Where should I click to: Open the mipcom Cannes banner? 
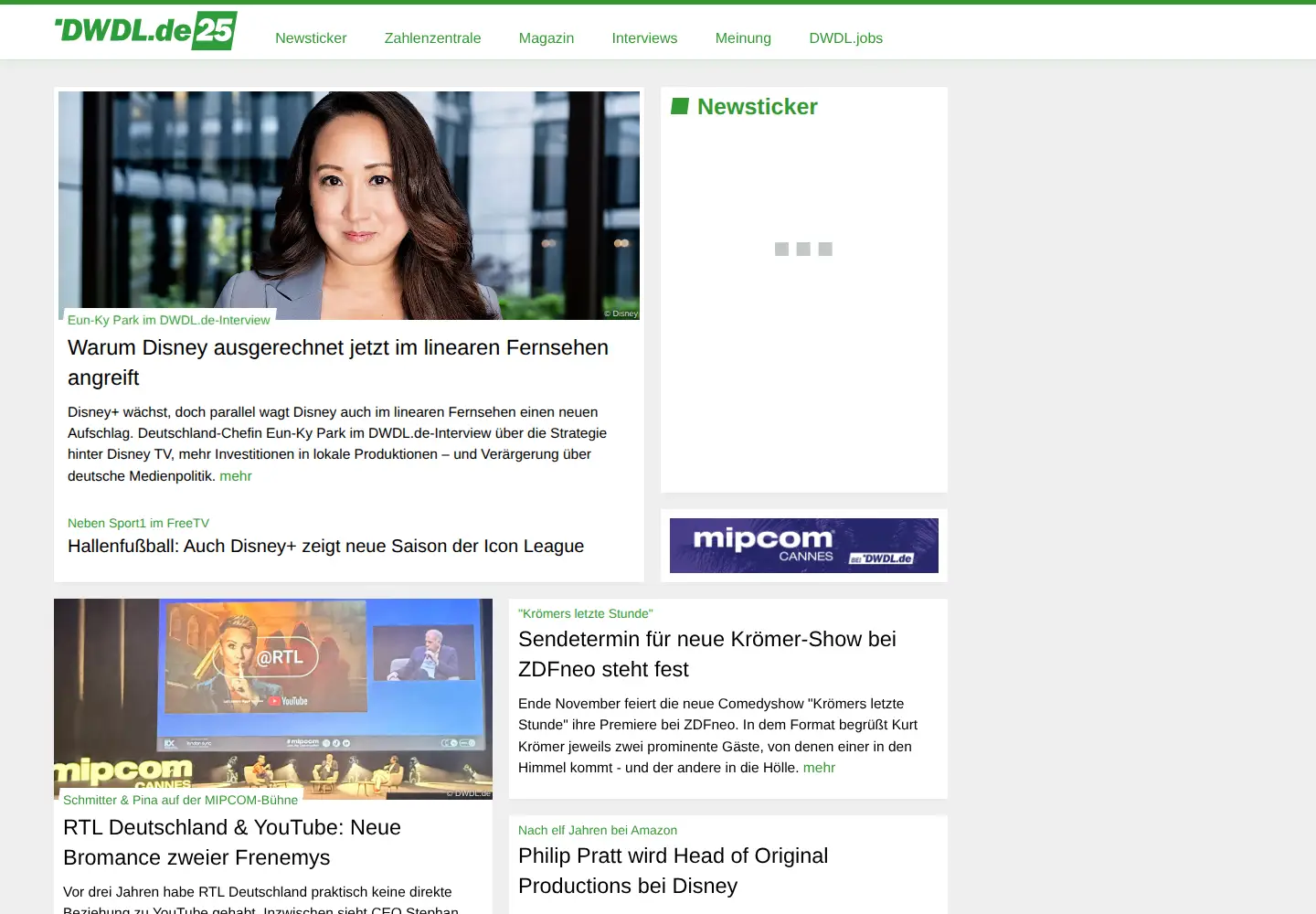pos(804,546)
